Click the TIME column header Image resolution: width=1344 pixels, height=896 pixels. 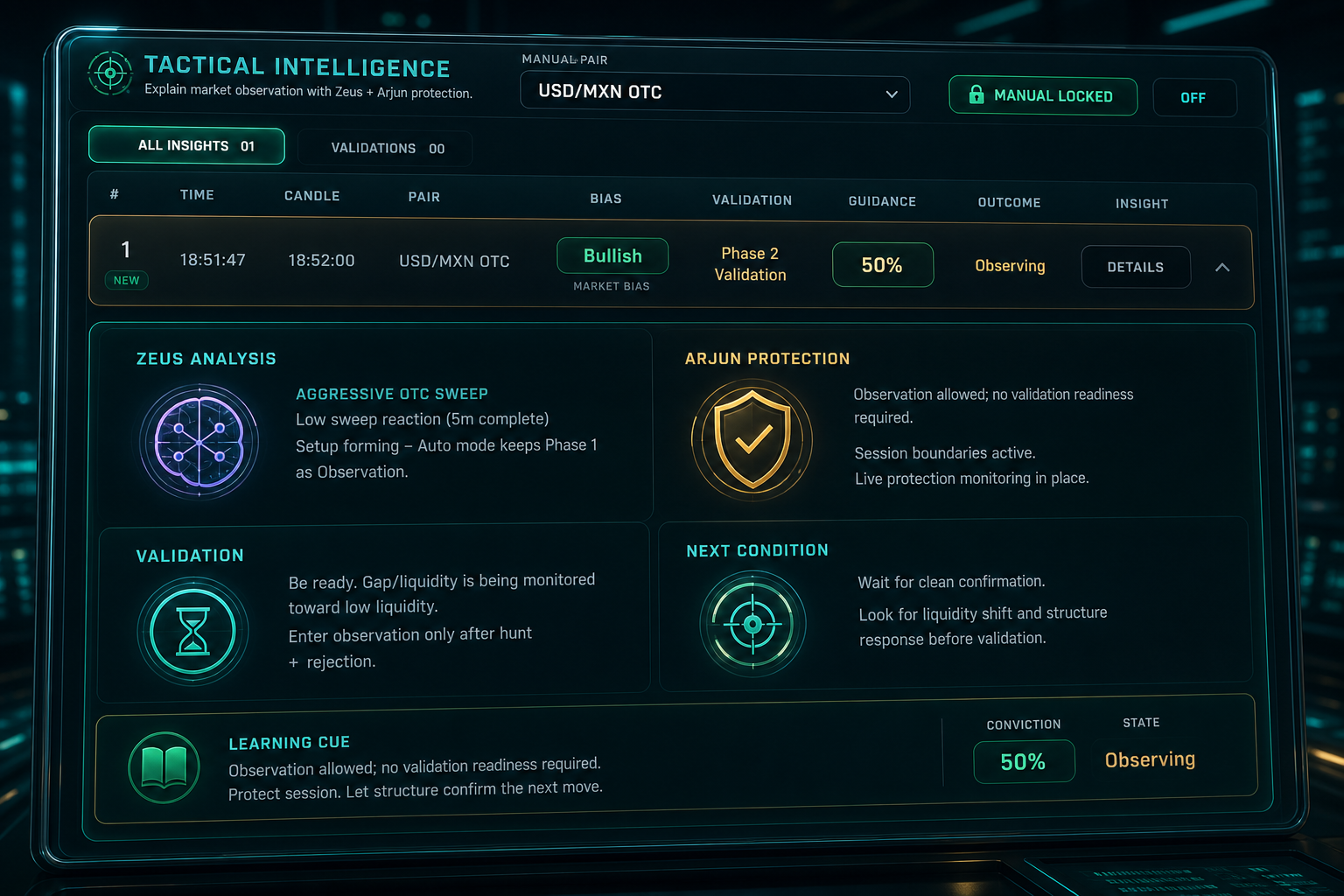point(197,195)
